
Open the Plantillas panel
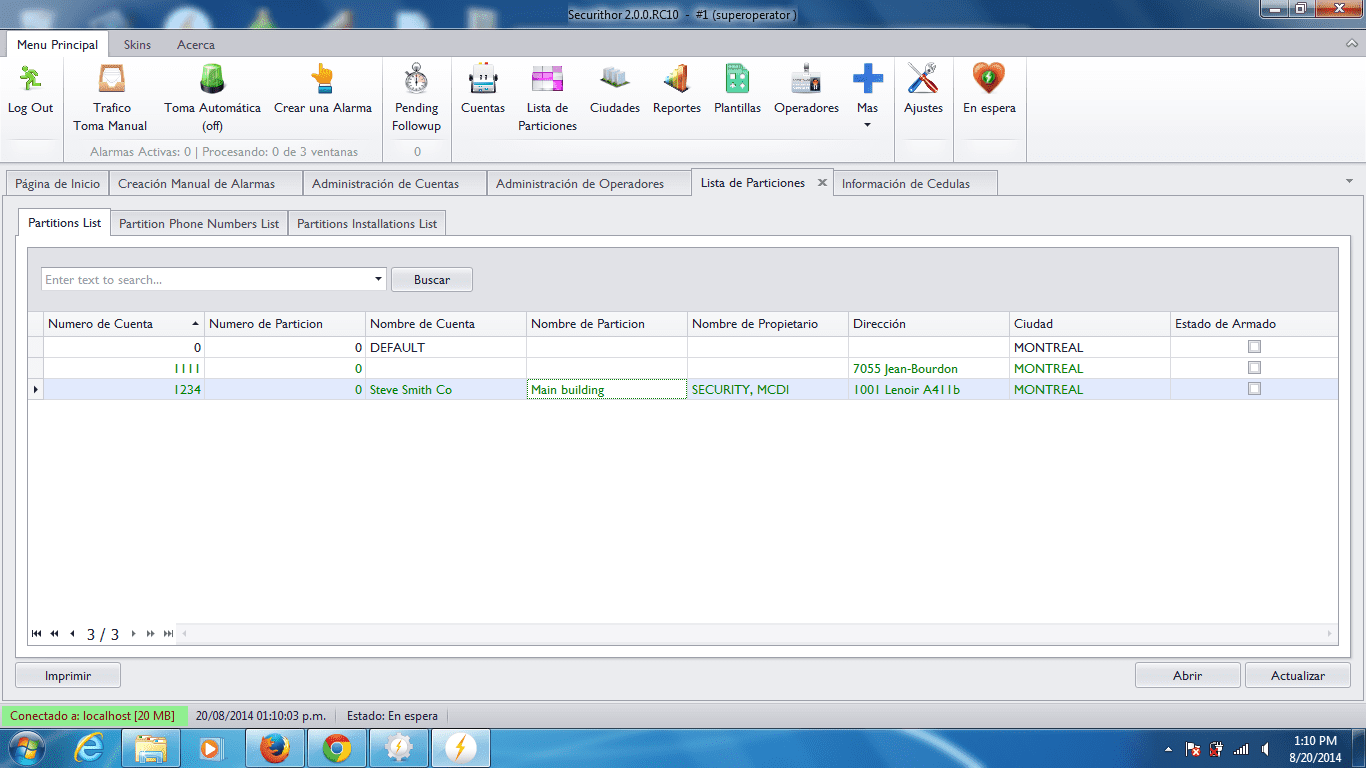[737, 95]
